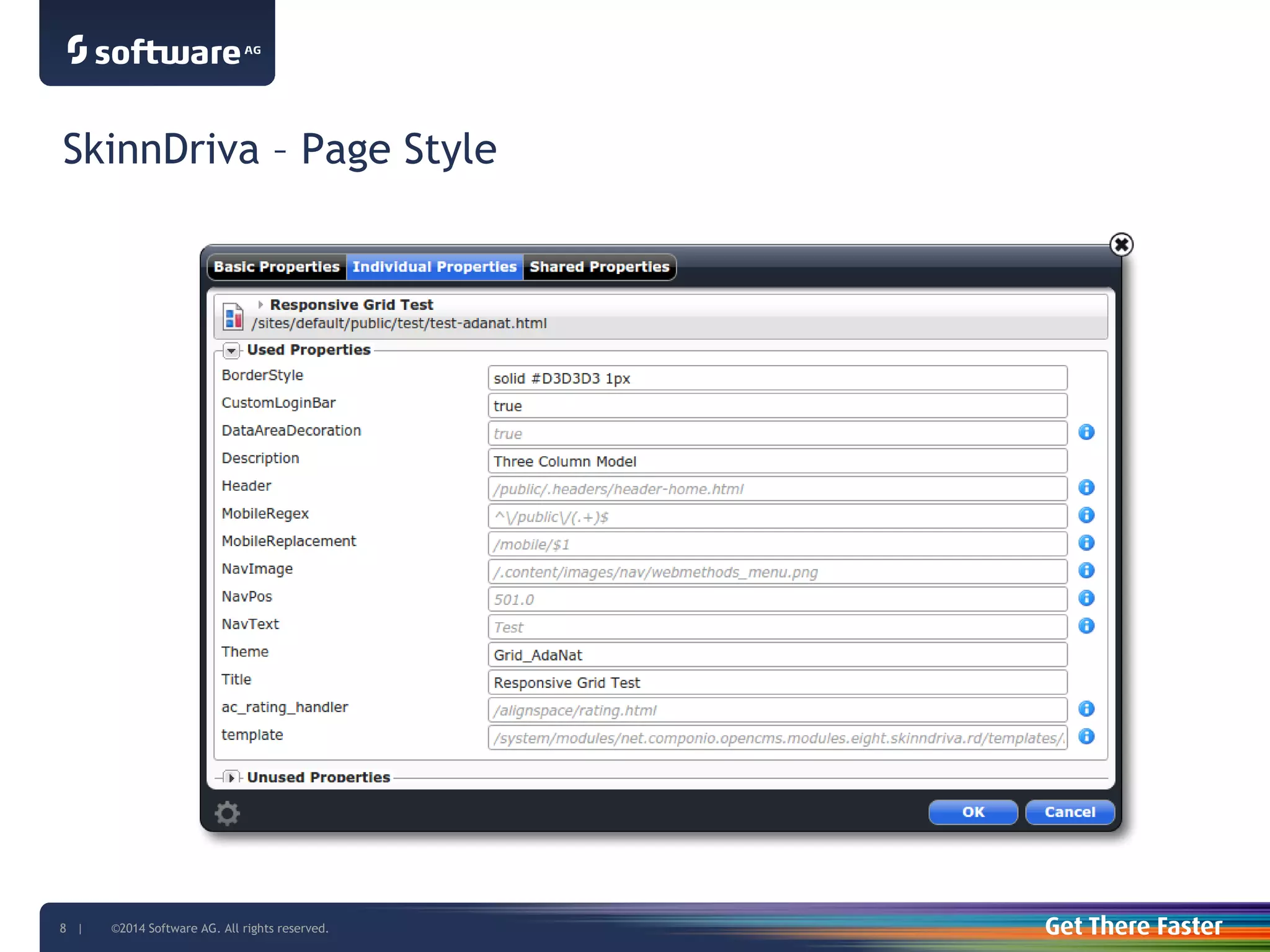
Task: Switch to the Basic Properties tab
Action: [277, 267]
